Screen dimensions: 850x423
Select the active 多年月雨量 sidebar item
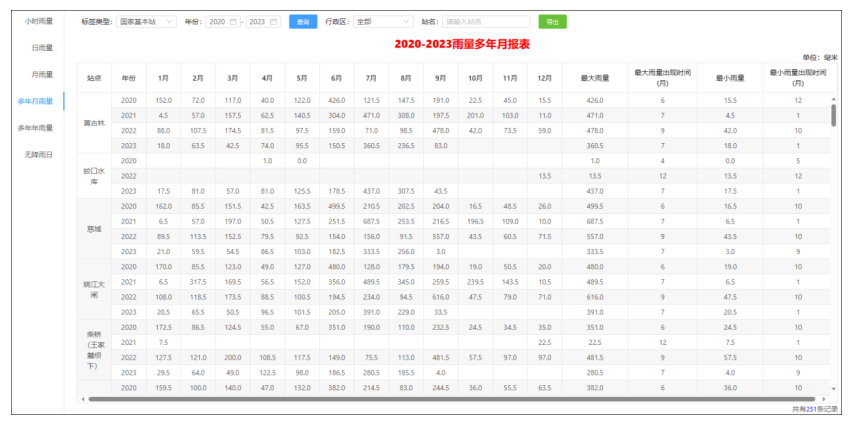point(35,101)
